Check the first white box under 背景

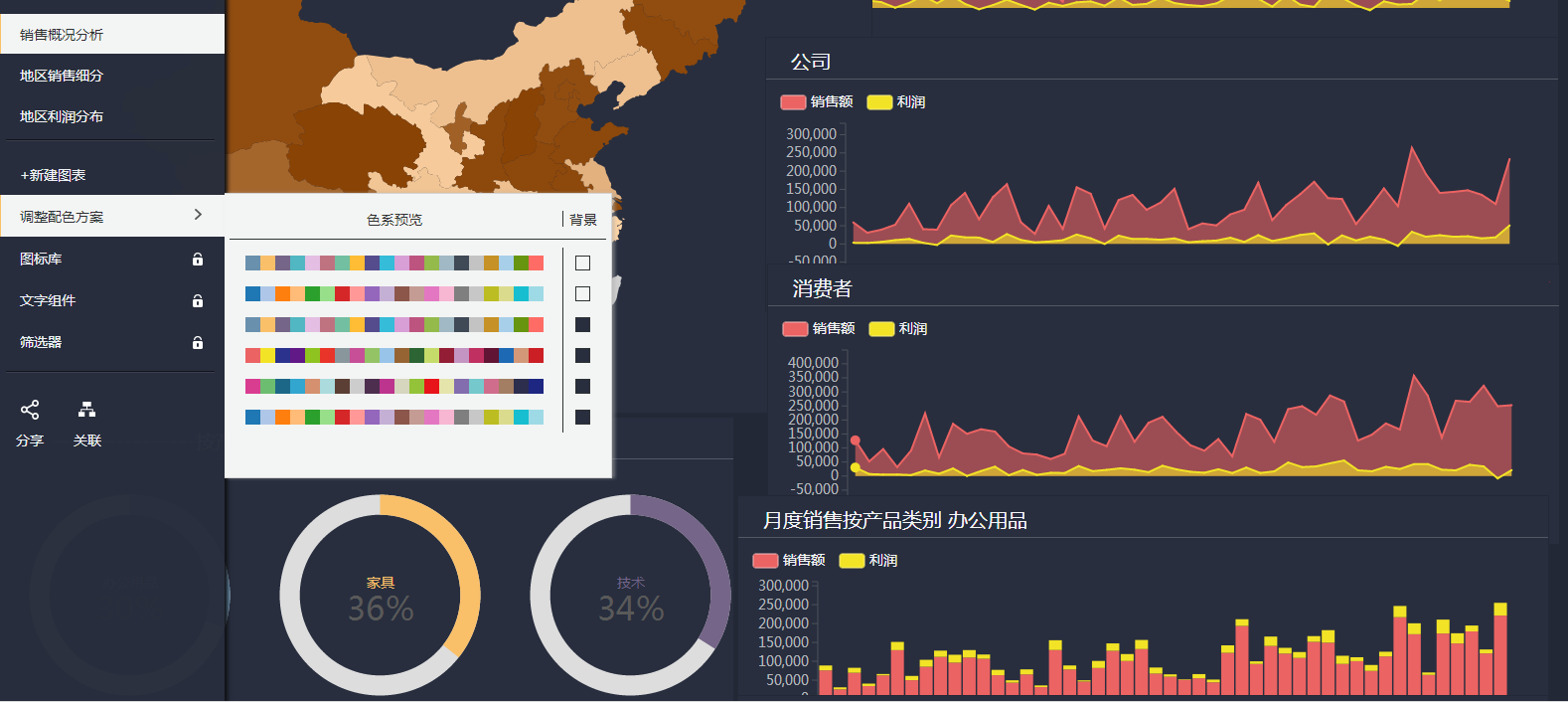pos(582,263)
